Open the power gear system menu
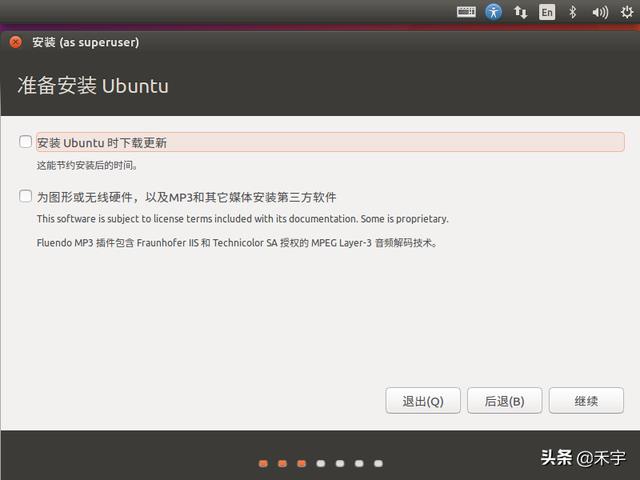The image size is (640, 480). [x=627, y=12]
